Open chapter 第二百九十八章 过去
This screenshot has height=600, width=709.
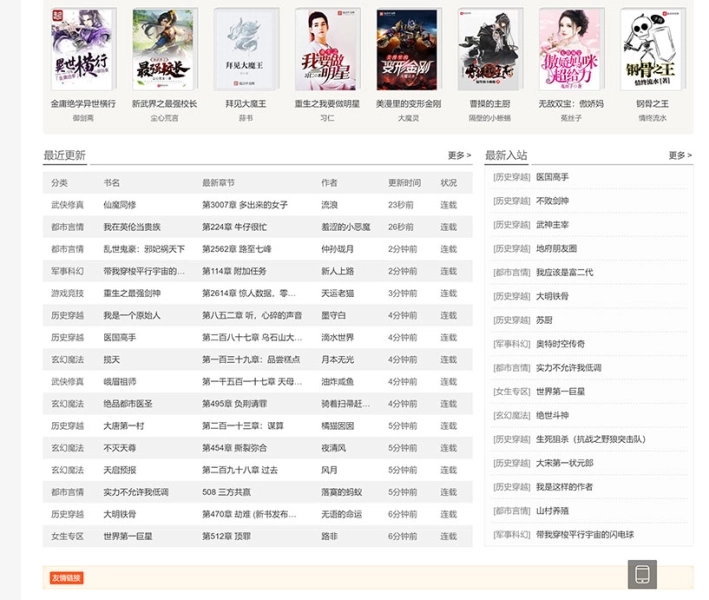coord(240,470)
